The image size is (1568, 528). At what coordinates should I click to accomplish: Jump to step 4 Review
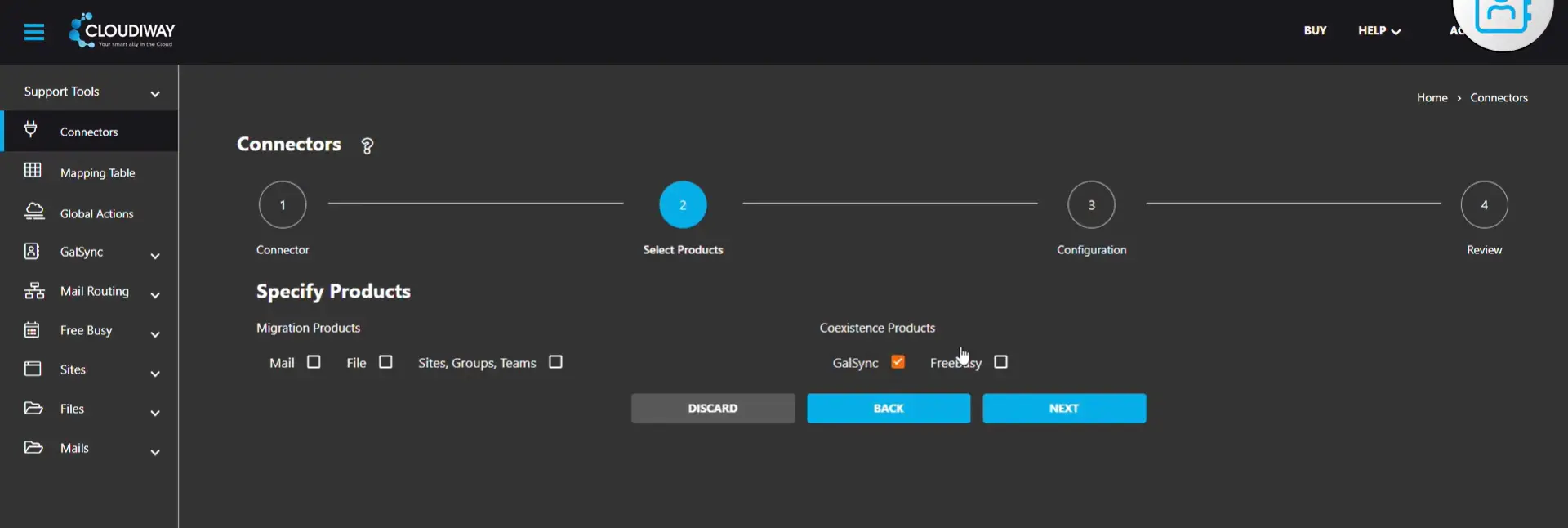click(x=1484, y=204)
